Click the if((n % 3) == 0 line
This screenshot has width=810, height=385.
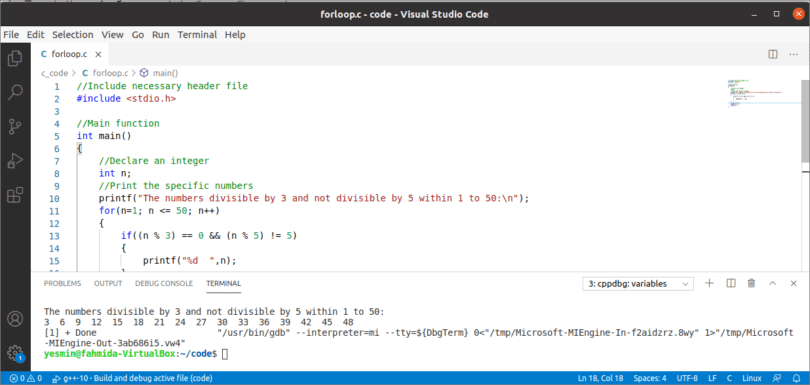(209, 236)
